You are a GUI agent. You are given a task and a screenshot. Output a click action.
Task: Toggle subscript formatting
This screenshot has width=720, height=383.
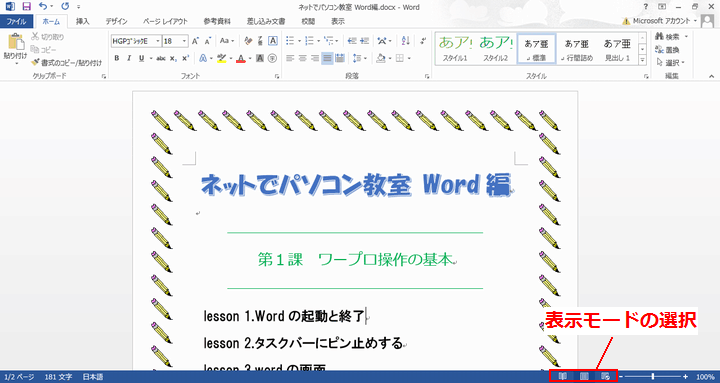pyautogui.click(x=173, y=58)
